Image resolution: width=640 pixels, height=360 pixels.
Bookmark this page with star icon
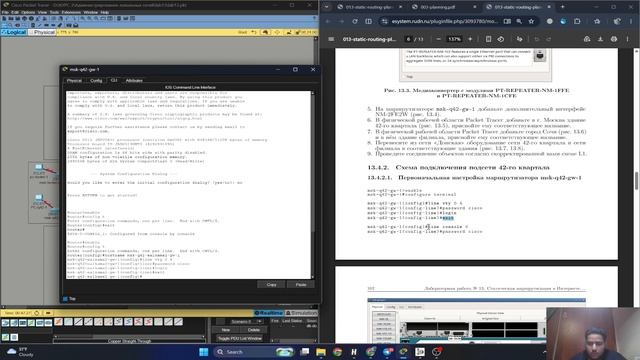[x=531, y=21]
